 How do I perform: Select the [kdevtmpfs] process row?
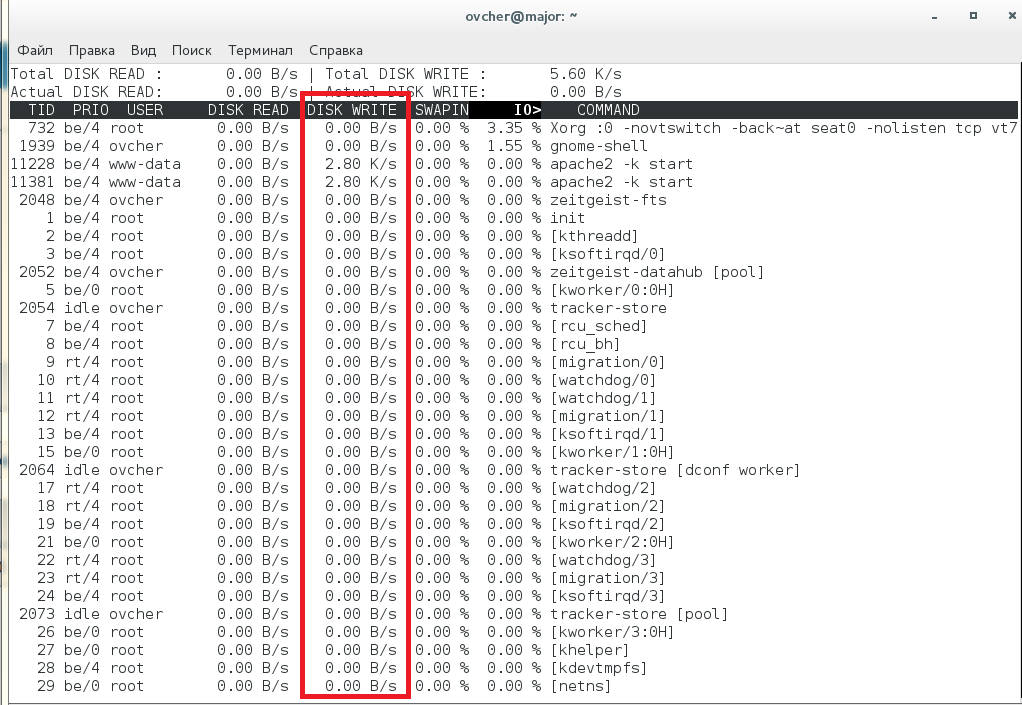[514, 669]
